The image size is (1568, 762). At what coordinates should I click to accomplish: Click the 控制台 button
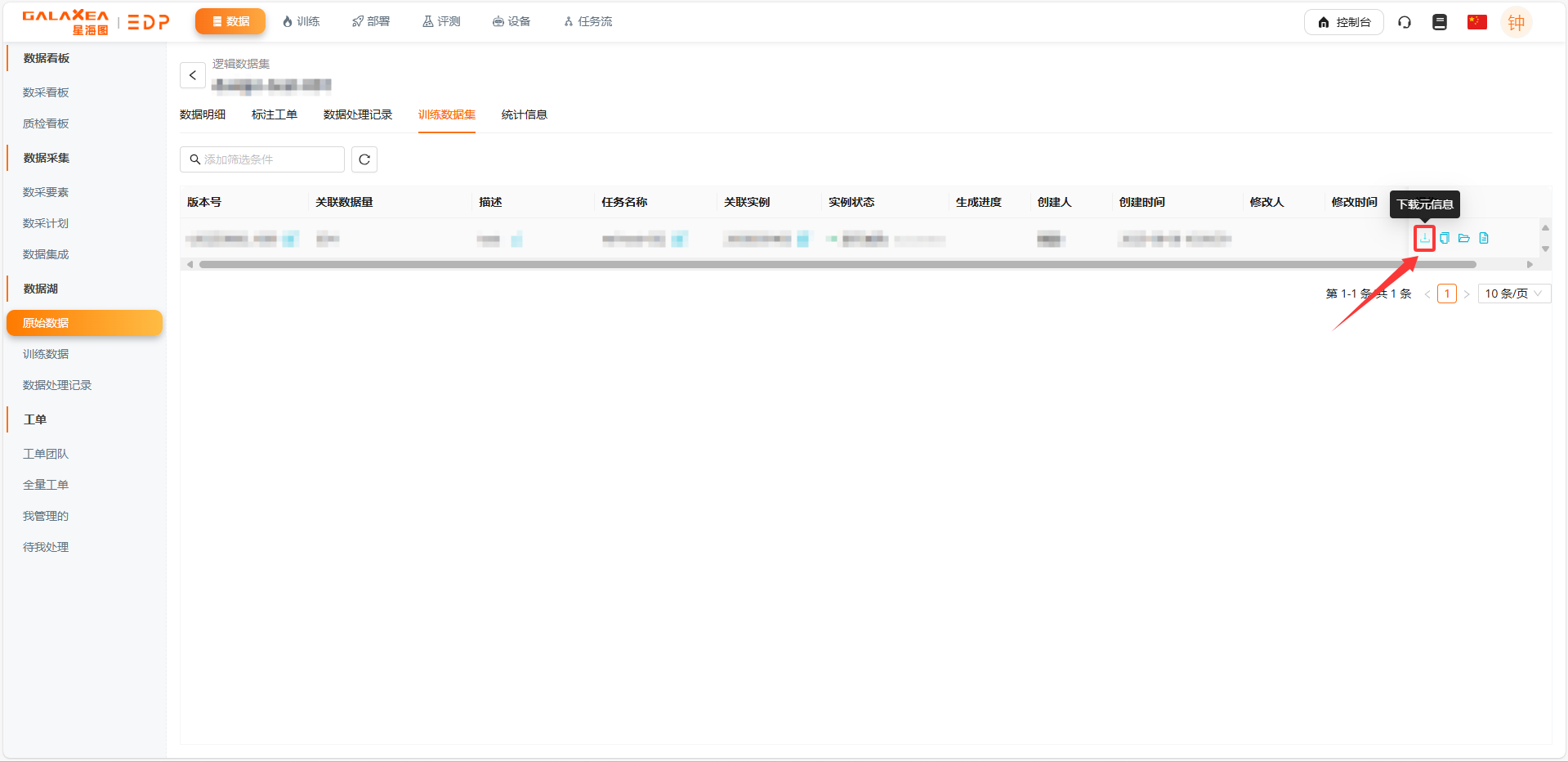tap(1343, 22)
